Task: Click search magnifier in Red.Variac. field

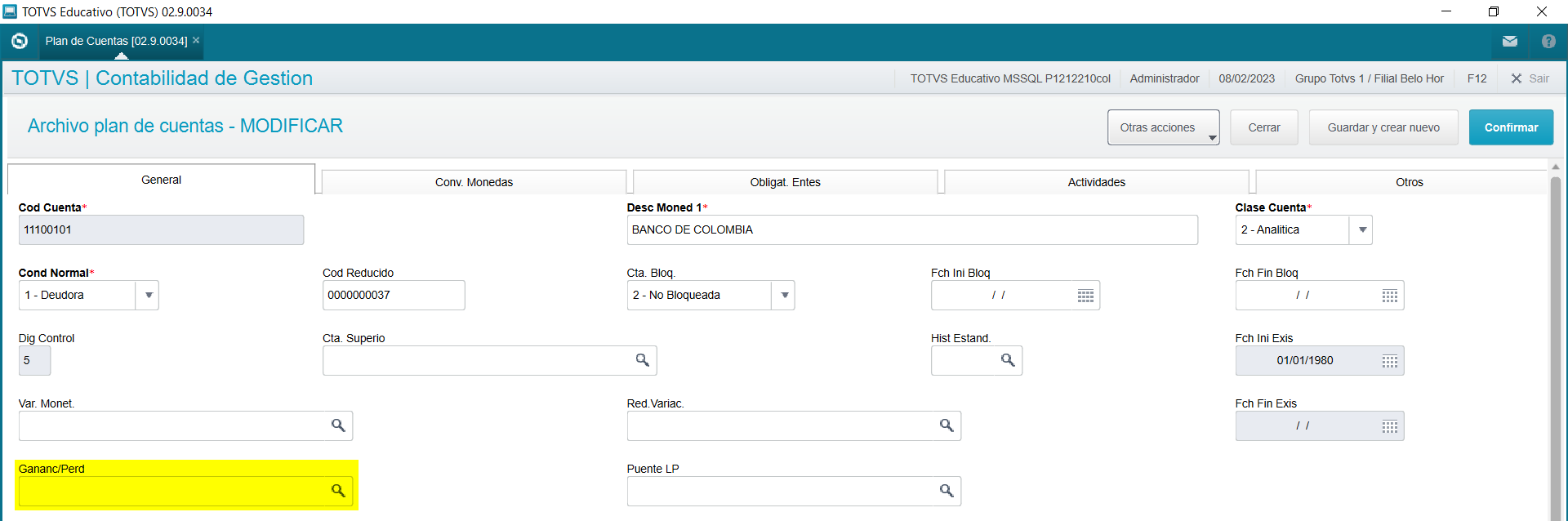Action: 947,425
